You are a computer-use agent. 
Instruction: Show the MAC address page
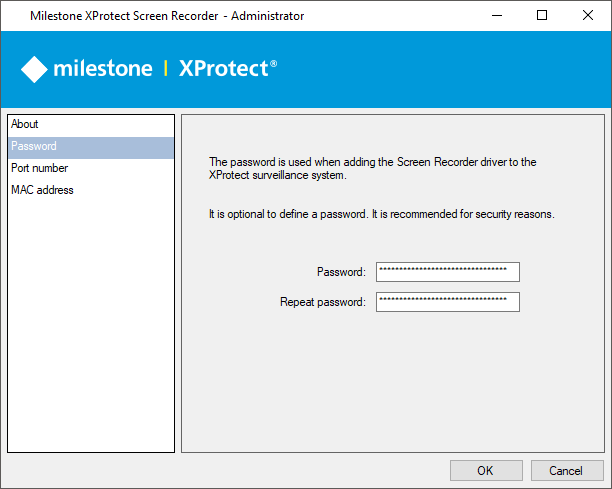42,190
